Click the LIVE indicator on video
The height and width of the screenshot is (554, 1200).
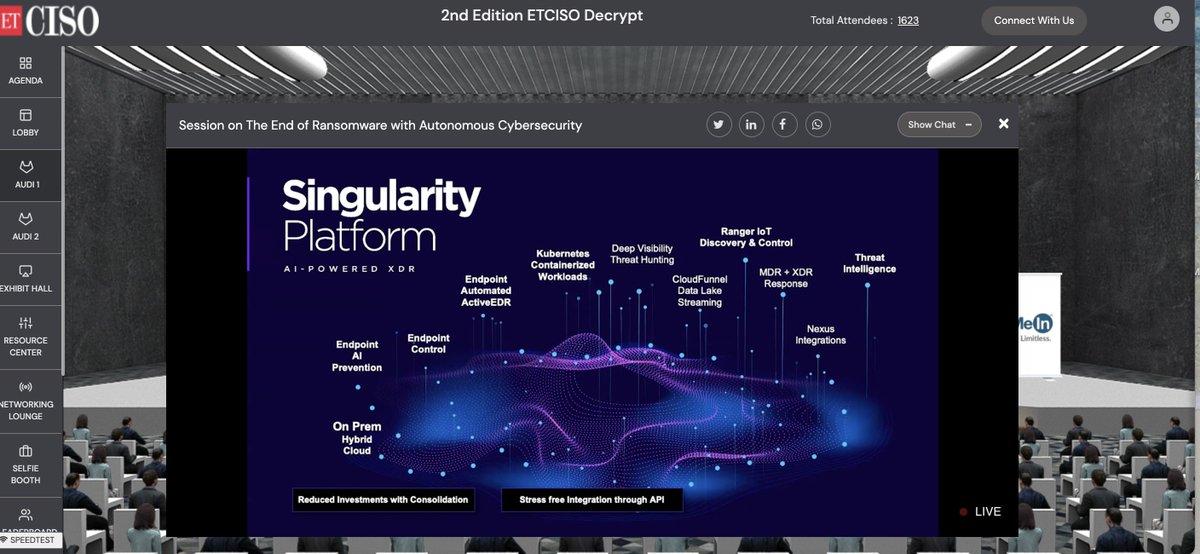pos(980,512)
